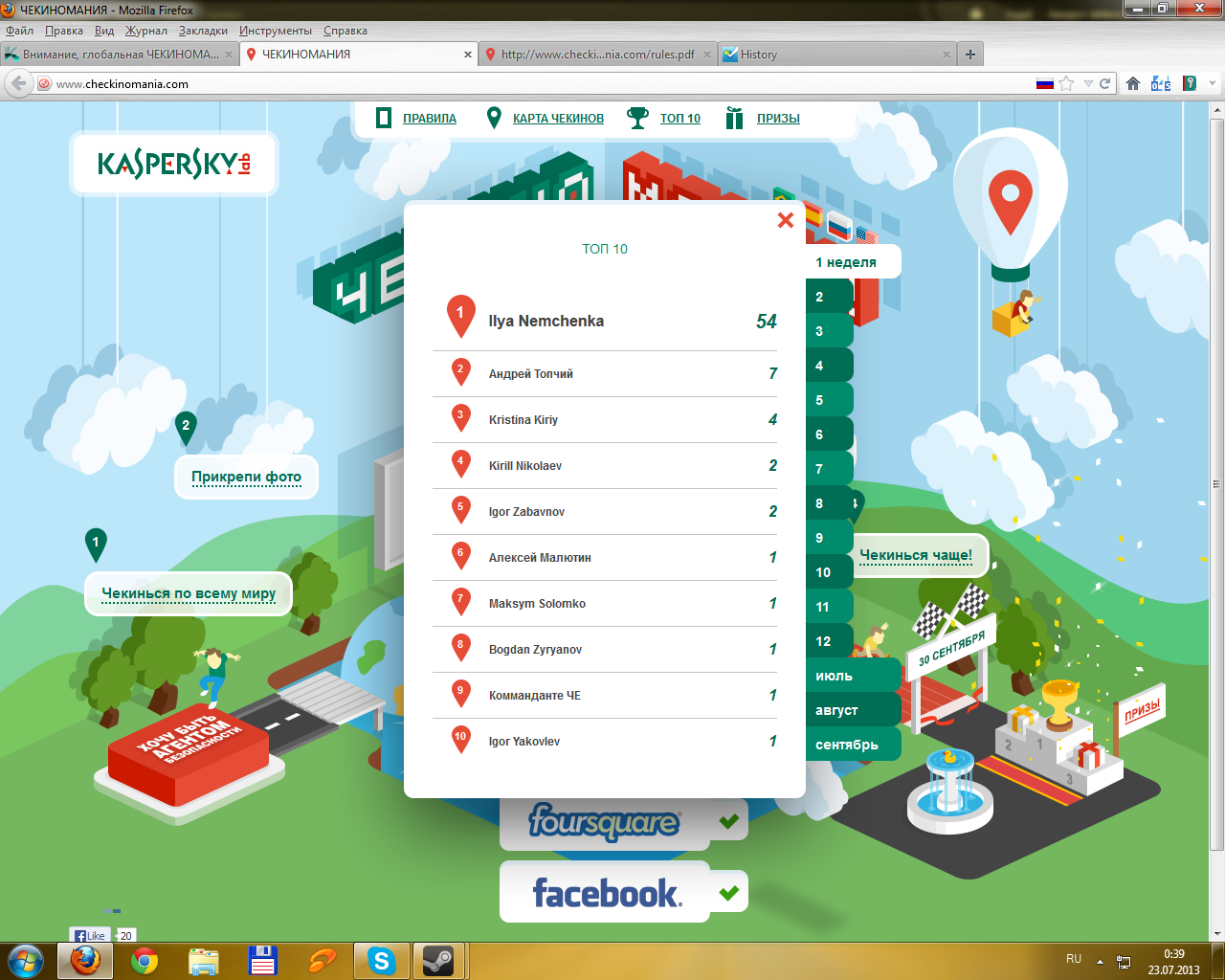Select the июль month tab

point(853,676)
